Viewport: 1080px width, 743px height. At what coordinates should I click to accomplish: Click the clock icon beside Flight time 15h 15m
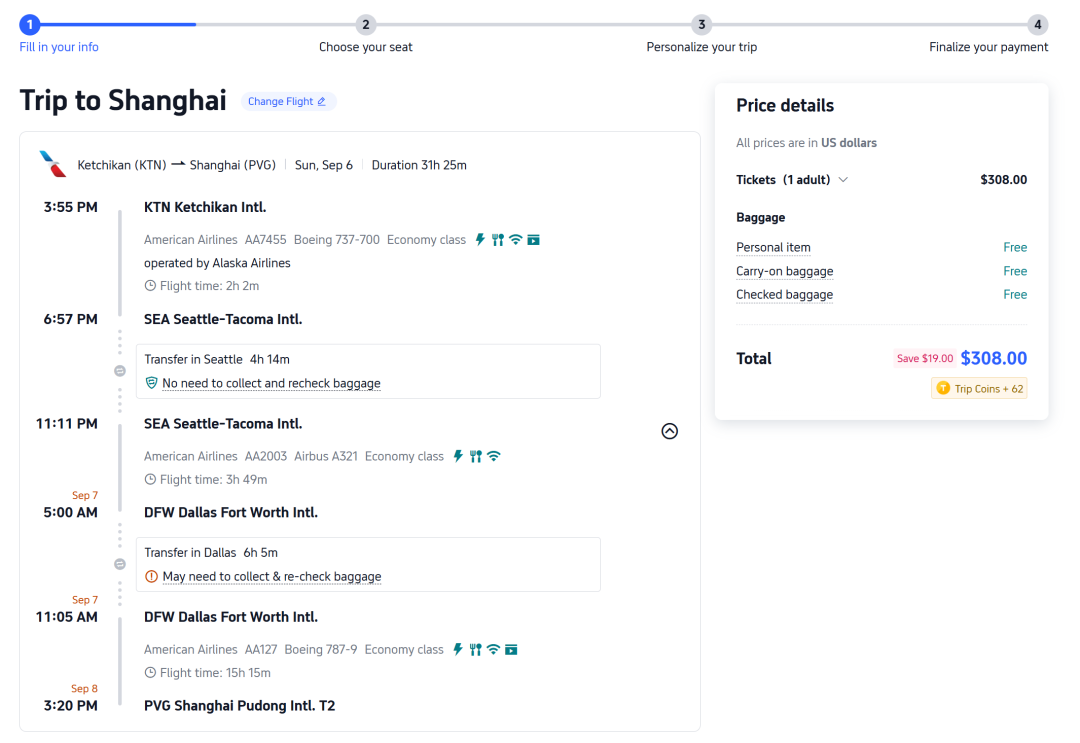[150, 673]
